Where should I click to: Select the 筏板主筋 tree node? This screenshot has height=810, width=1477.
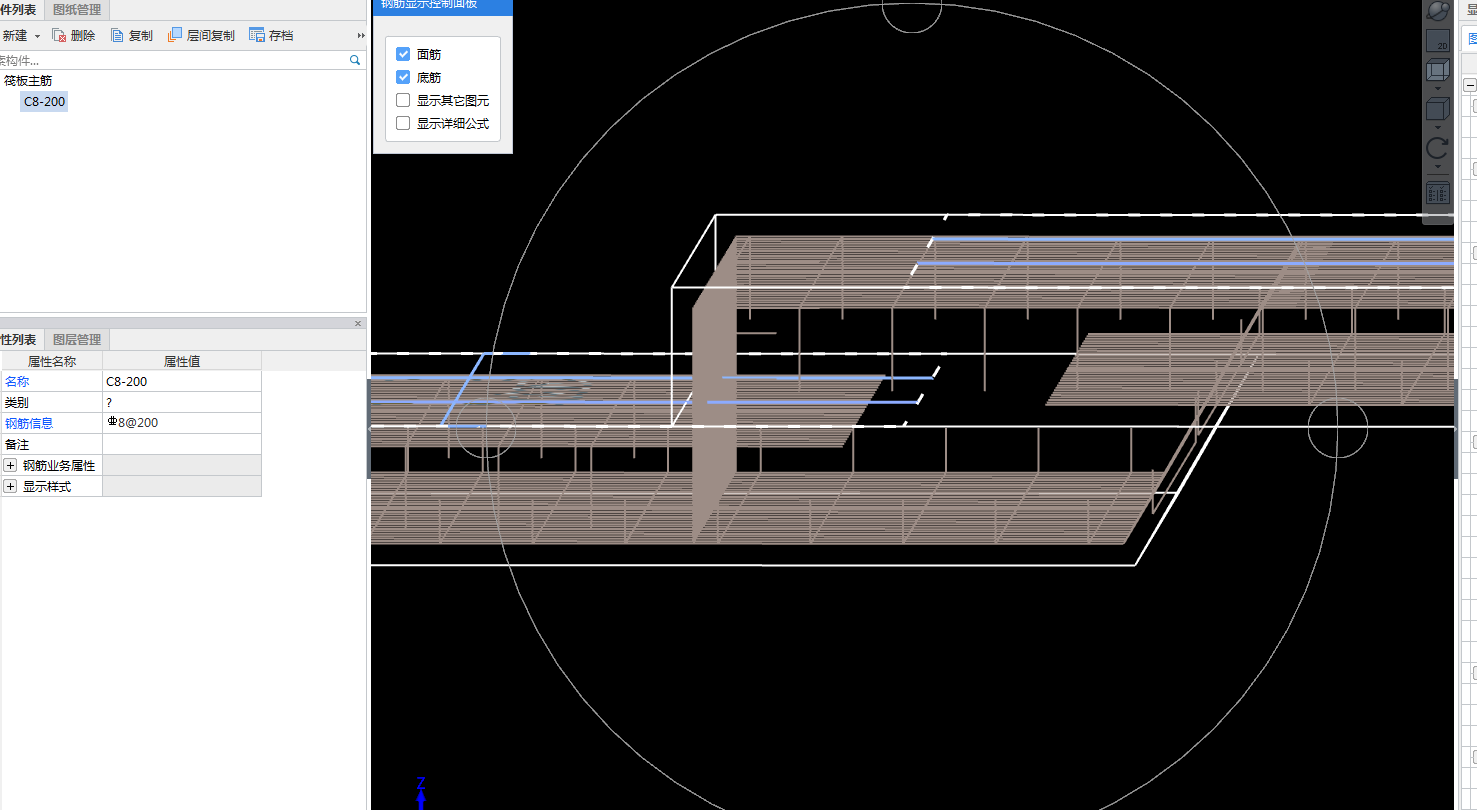(28, 80)
